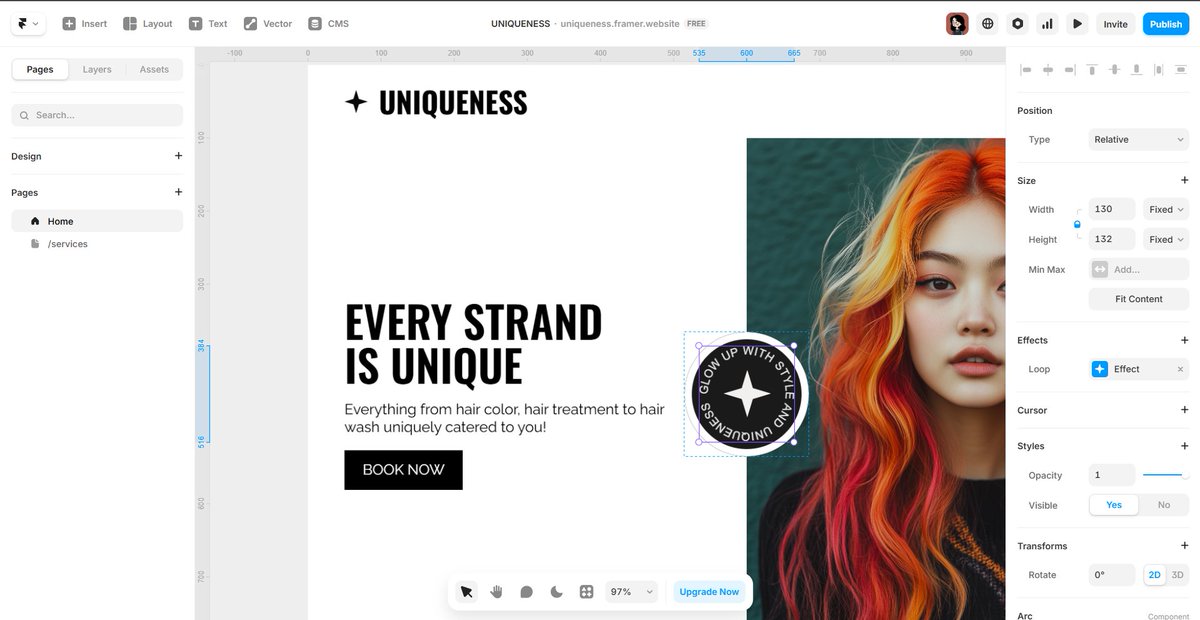Select 3D rotation mode
The image size is (1200, 620).
point(1177,575)
